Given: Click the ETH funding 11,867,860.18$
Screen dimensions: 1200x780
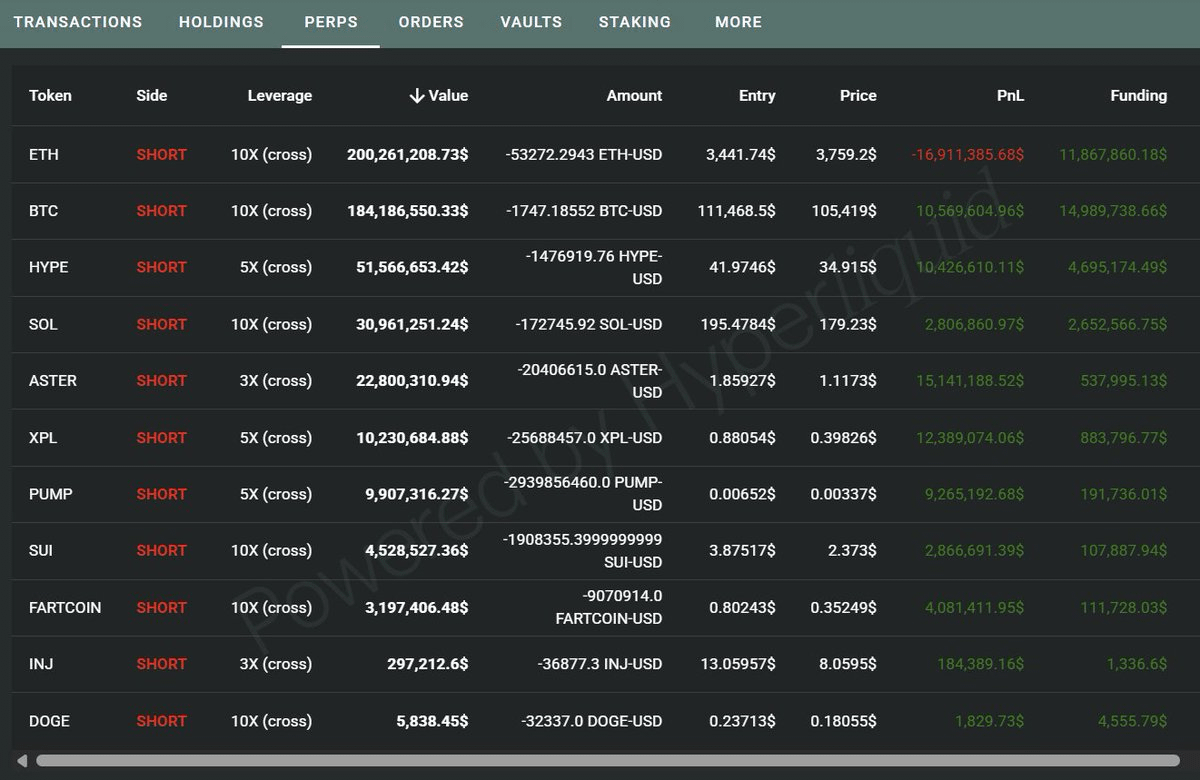Looking at the screenshot, I should pos(1113,155).
